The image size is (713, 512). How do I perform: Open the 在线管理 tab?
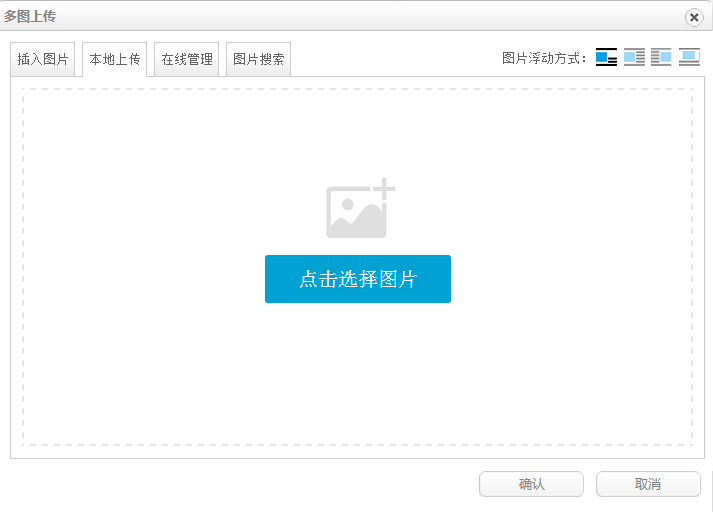(x=186, y=59)
